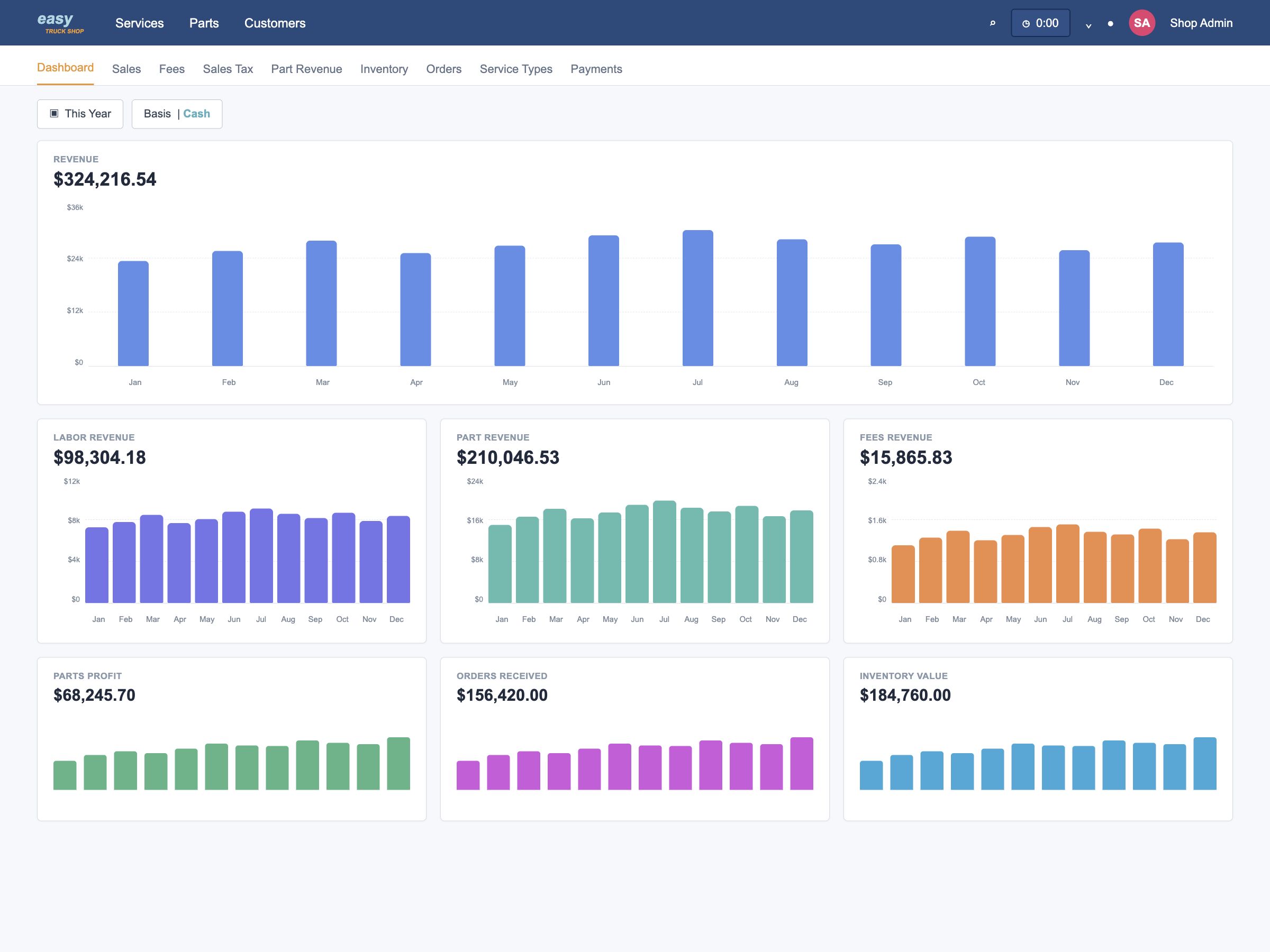The image size is (1270, 952).
Task: Click the Dec bar in Labor Revenue
Action: [x=398, y=560]
